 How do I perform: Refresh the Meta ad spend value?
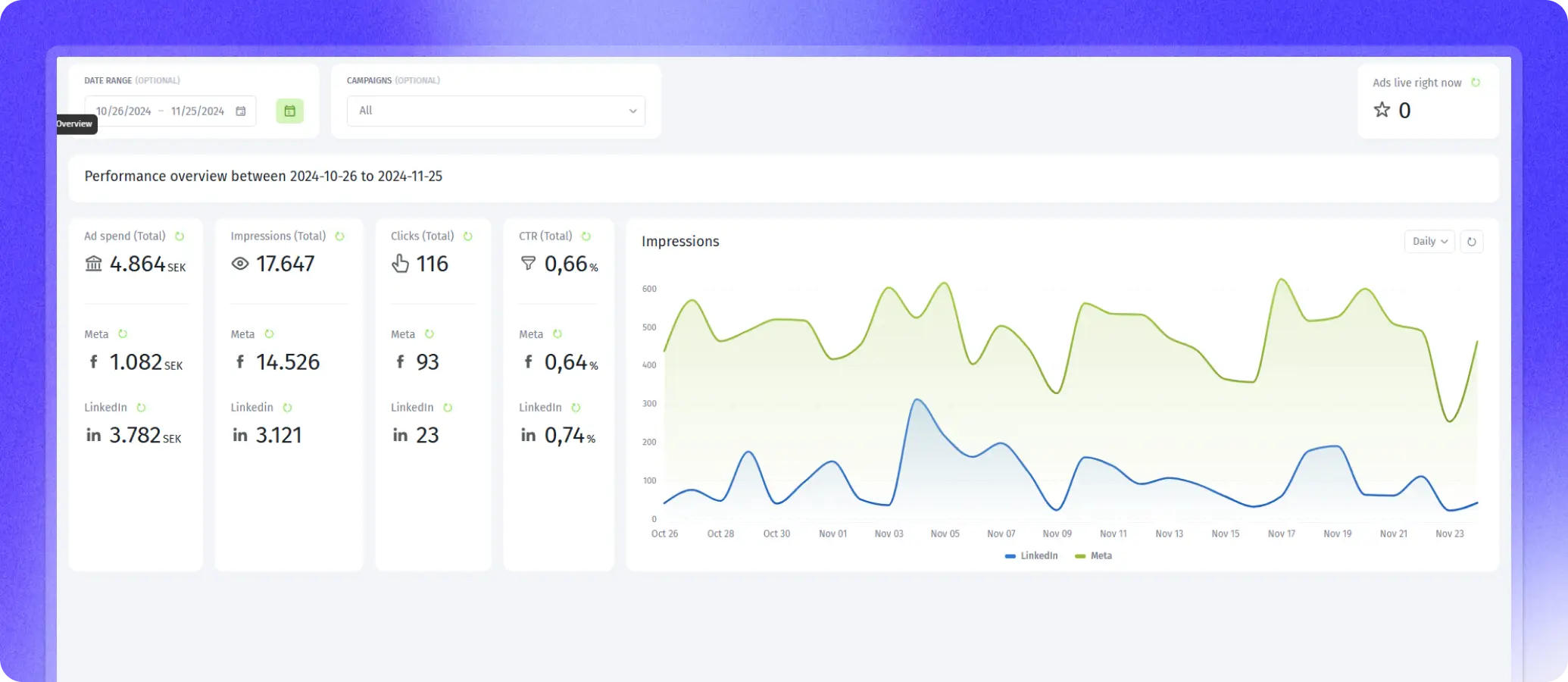click(123, 334)
